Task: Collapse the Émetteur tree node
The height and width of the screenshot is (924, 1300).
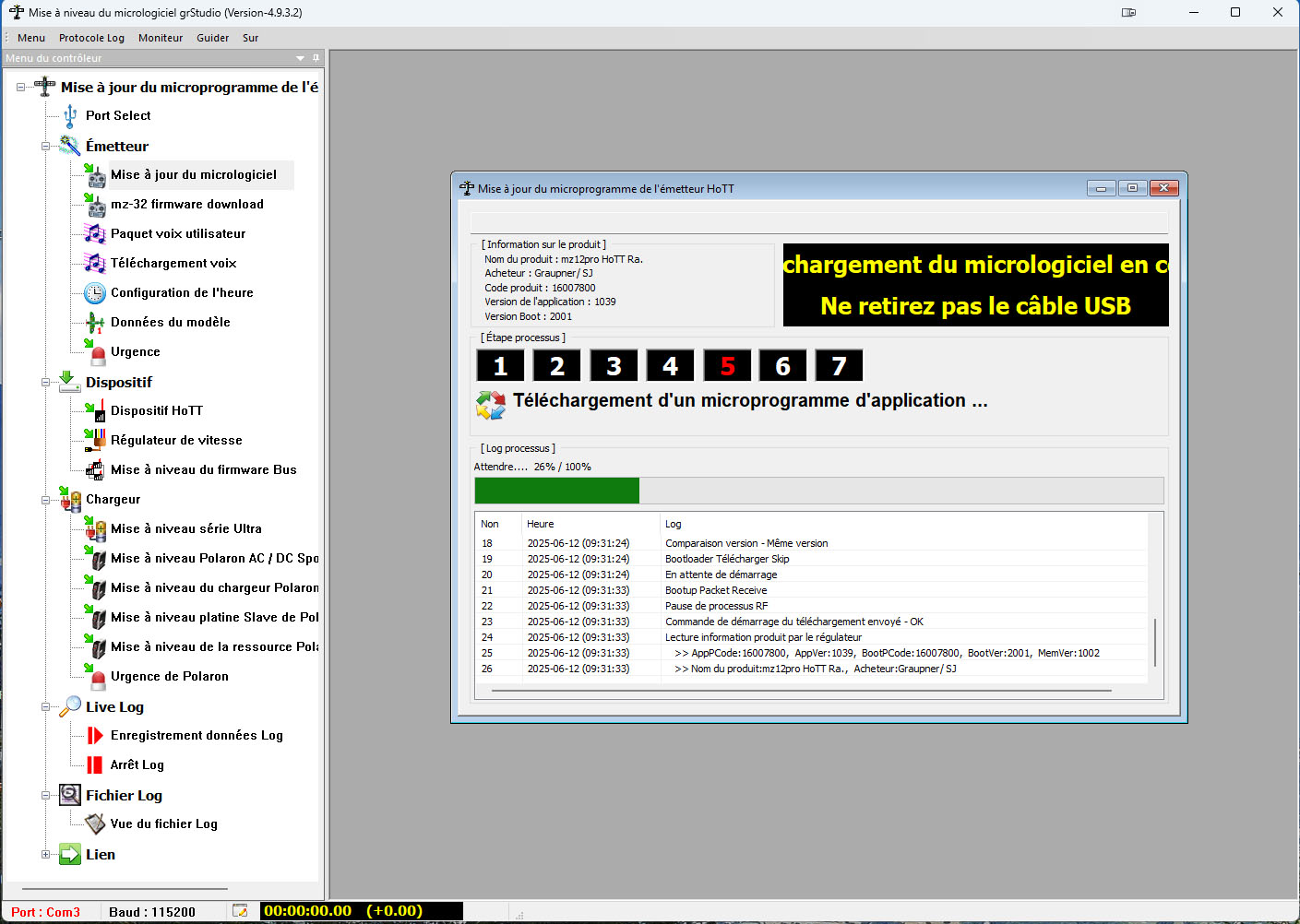Action: click(x=45, y=147)
